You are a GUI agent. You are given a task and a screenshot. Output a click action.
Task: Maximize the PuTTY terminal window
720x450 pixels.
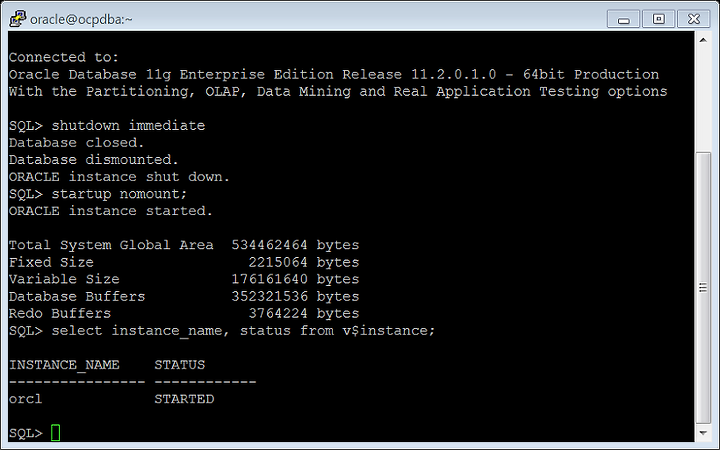point(658,19)
